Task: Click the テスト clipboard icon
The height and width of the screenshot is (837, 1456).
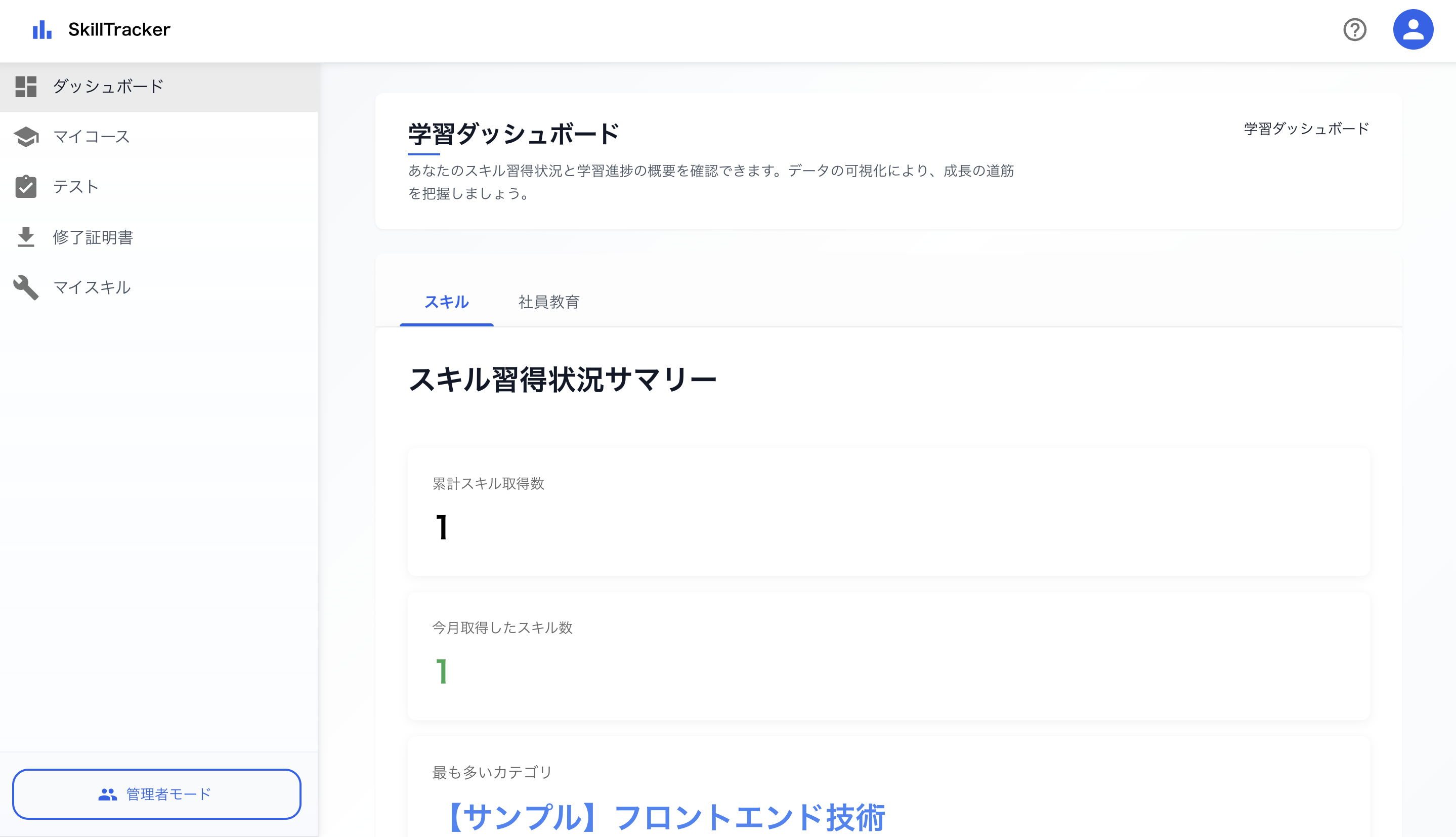Action: click(x=26, y=186)
